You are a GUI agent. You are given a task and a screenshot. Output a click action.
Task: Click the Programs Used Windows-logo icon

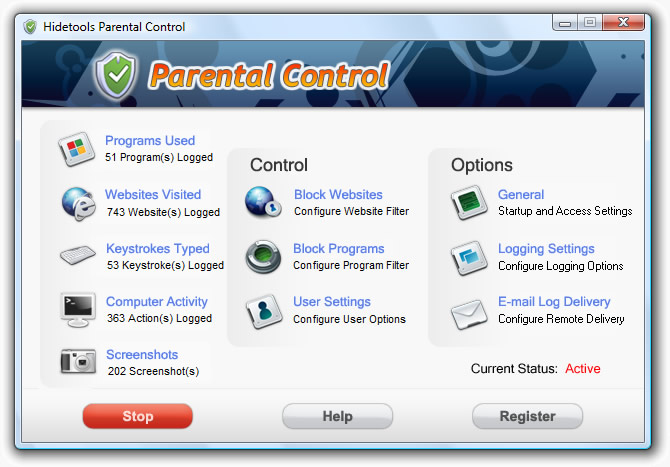pyautogui.click(x=76, y=149)
